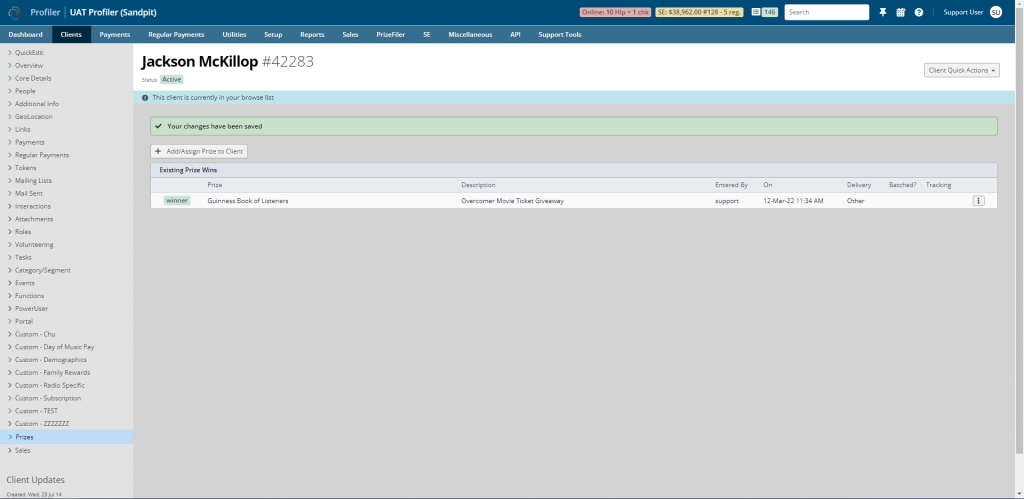Click Overcomer Movie Ticket Giveaway description
The height and width of the screenshot is (499, 1024).
(x=512, y=201)
